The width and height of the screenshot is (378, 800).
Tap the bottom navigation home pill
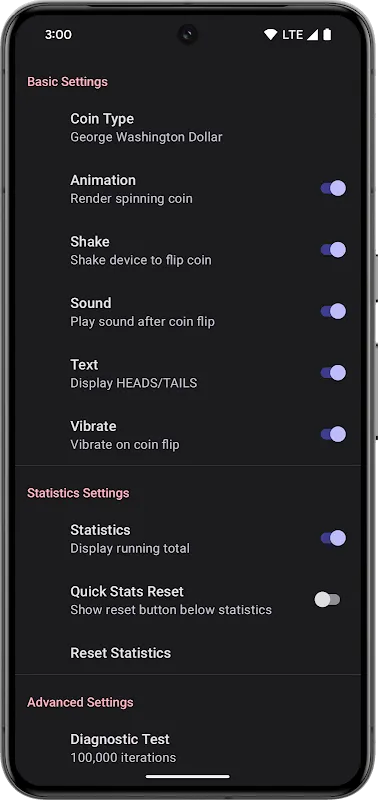[188, 777]
